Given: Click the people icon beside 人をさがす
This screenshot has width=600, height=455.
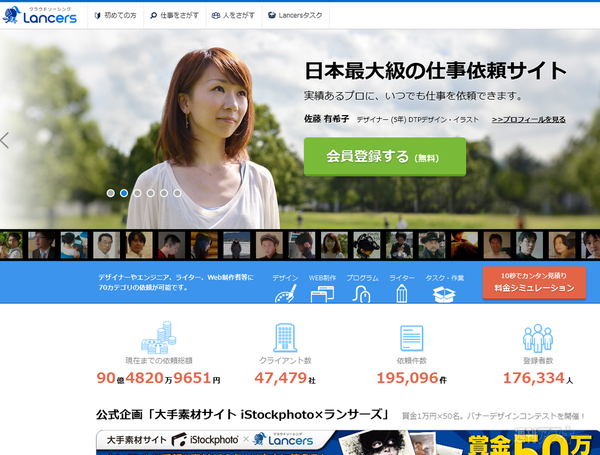Looking at the screenshot, I should 216,15.
